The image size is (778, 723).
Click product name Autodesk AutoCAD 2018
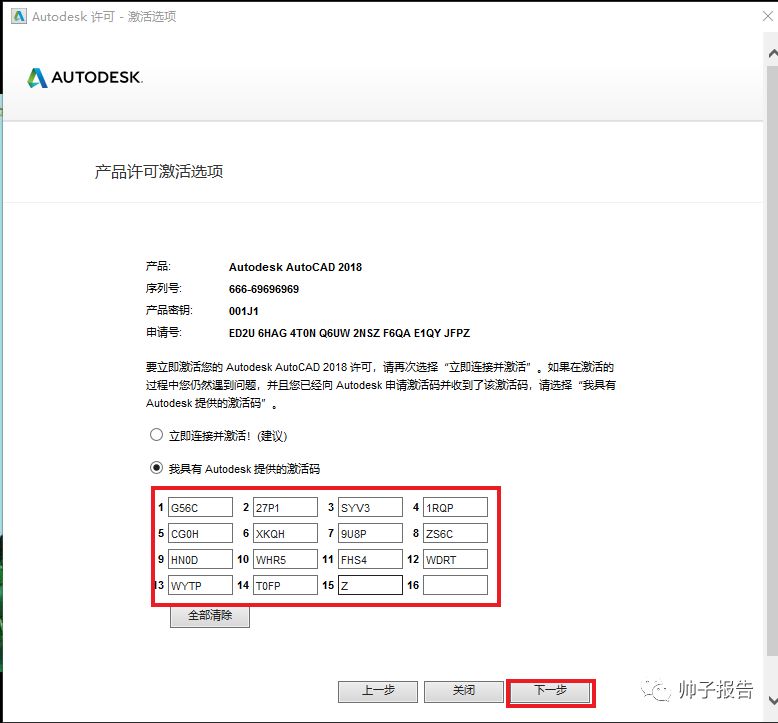(x=295, y=267)
